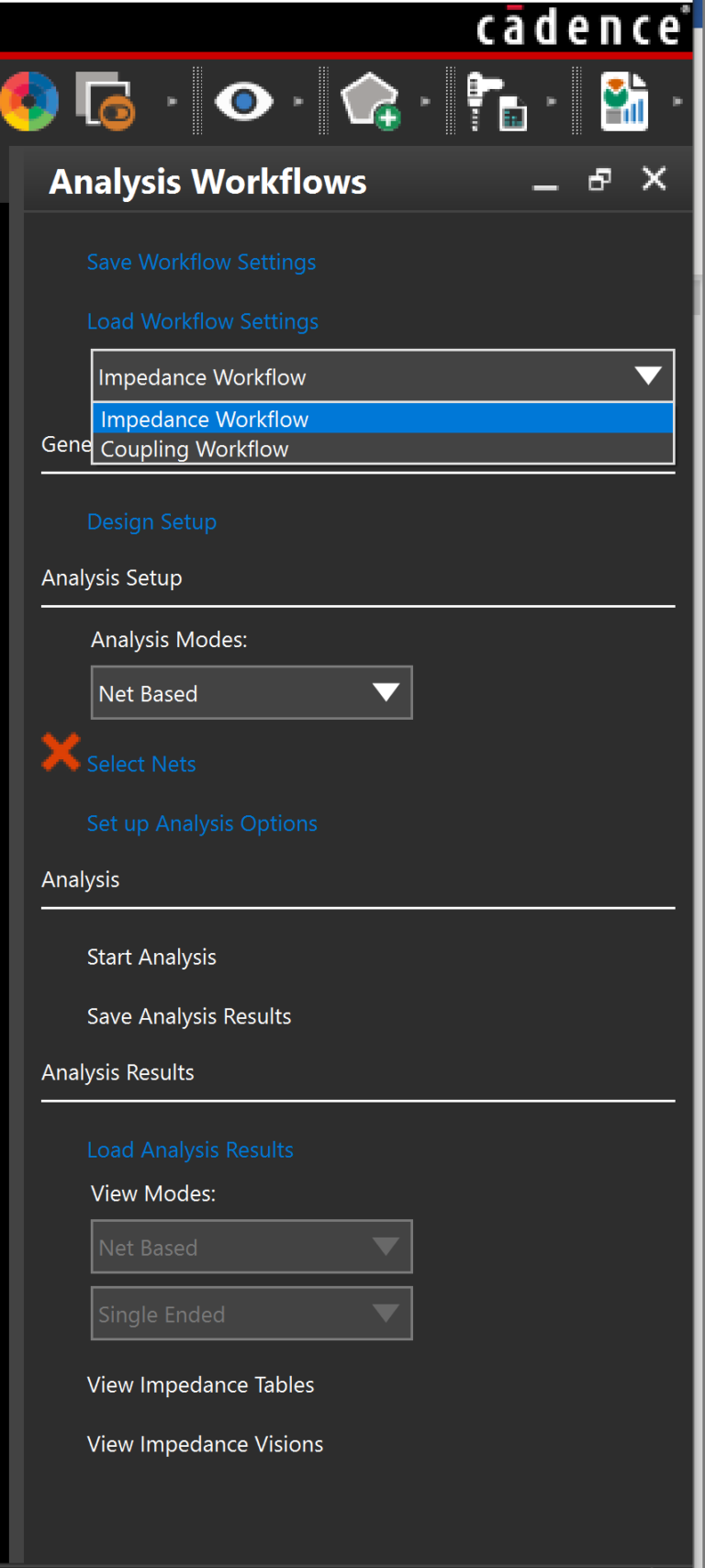Open the arrow beside the chart report icon
The height and width of the screenshot is (1568, 705).
click(x=677, y=101)
